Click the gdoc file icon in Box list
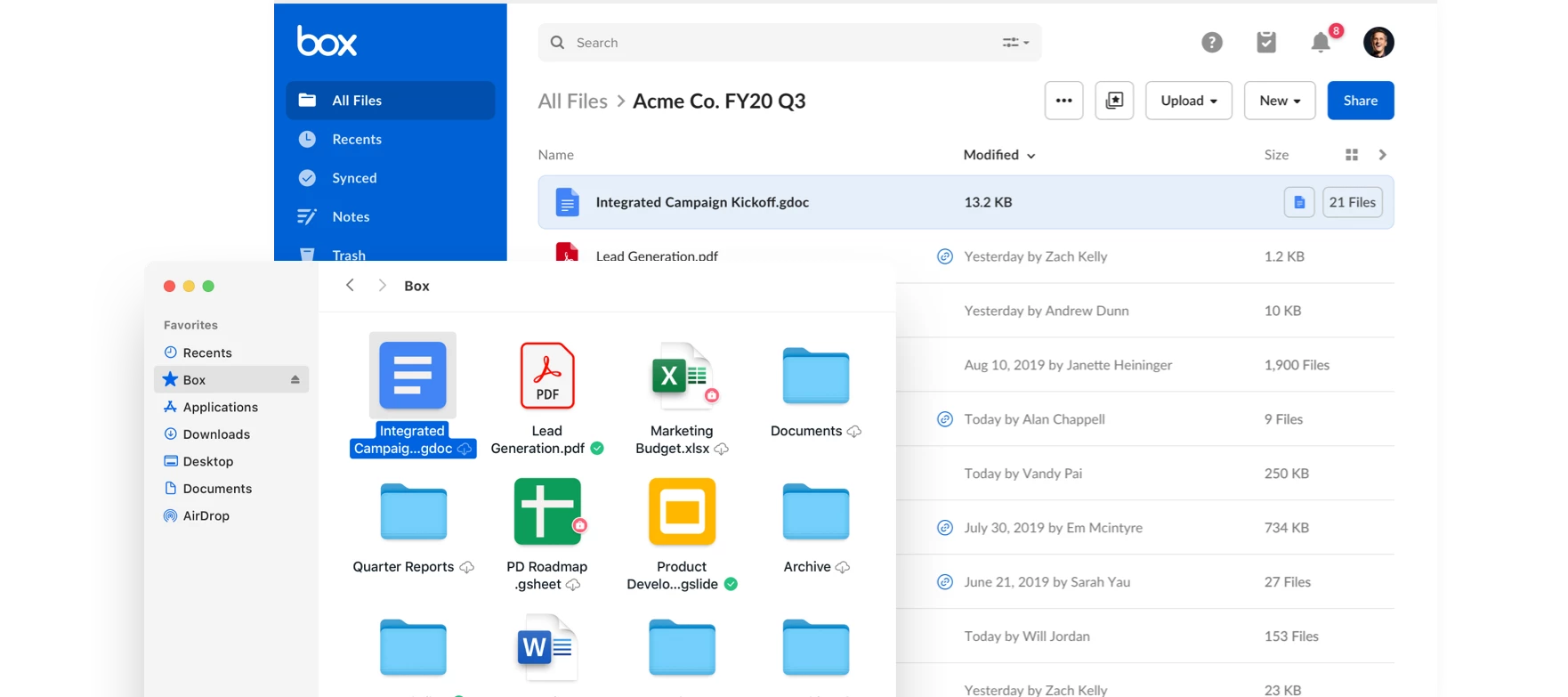 (x=567, y=202)
